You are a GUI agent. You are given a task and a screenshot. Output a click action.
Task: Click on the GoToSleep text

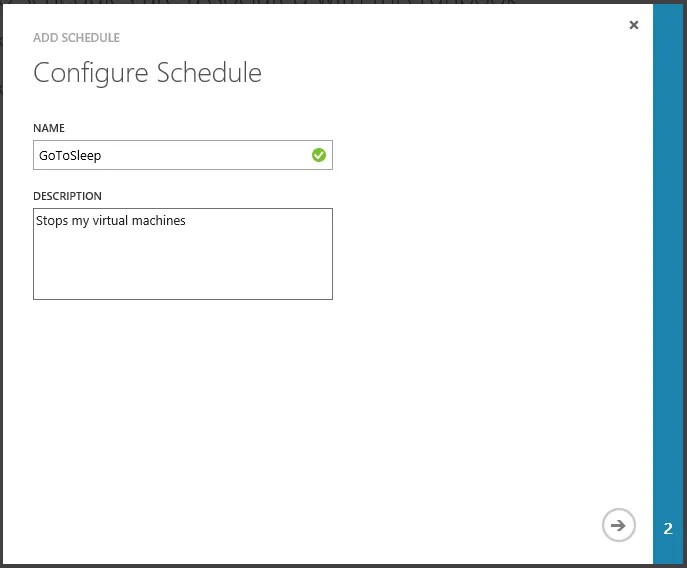[70, 156]
